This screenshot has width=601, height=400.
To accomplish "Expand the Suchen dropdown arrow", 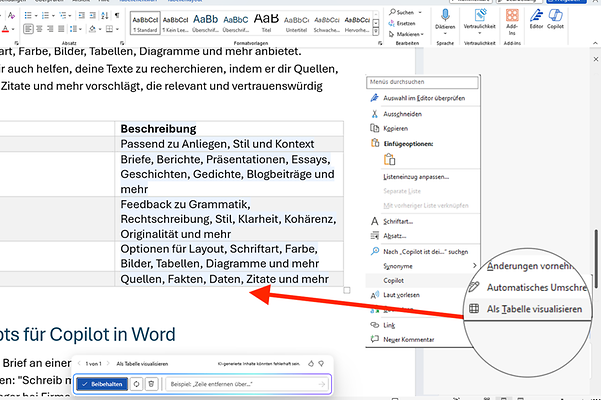I will click(x=420, y=13).
